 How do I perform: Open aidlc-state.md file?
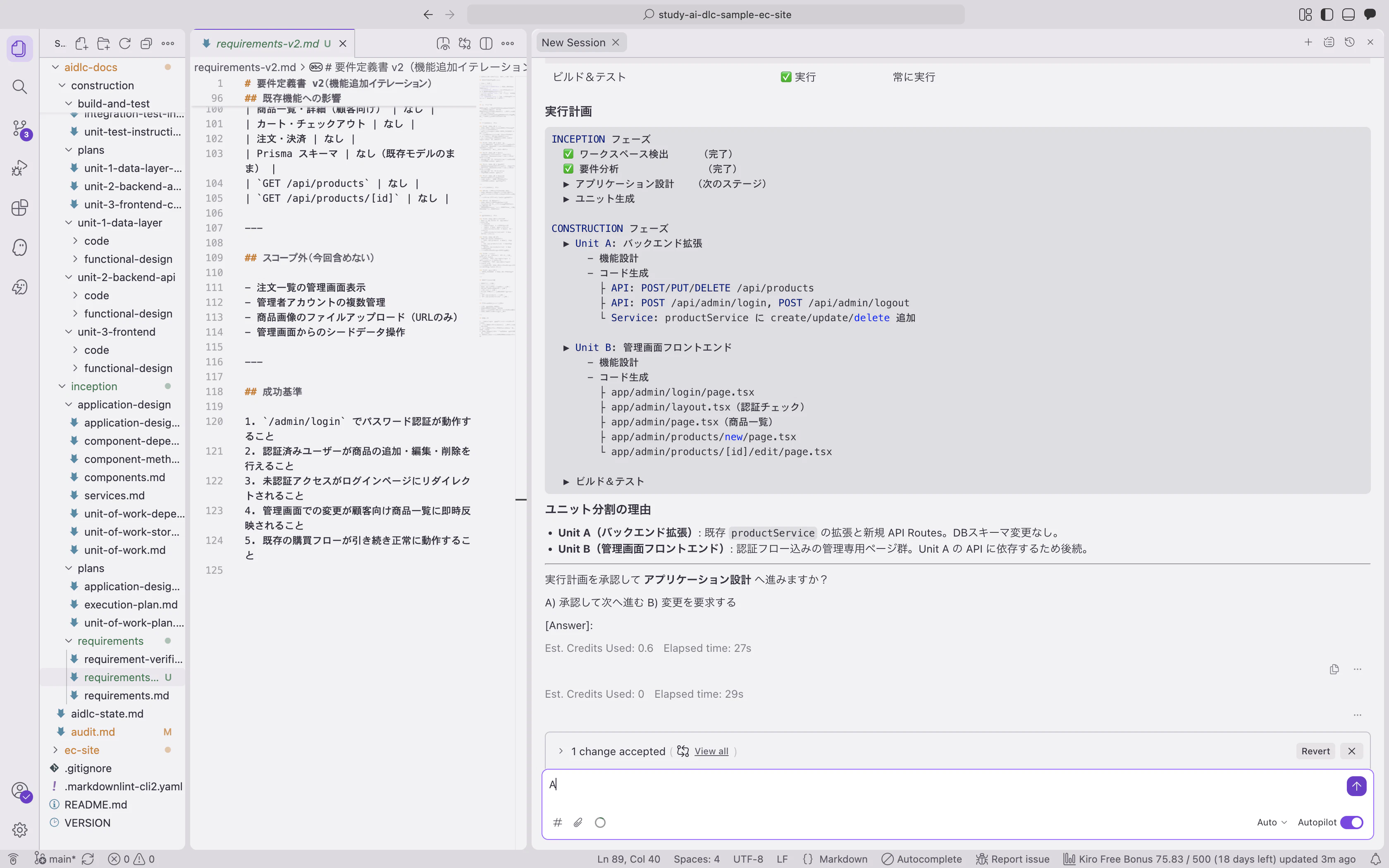point(107,713)
